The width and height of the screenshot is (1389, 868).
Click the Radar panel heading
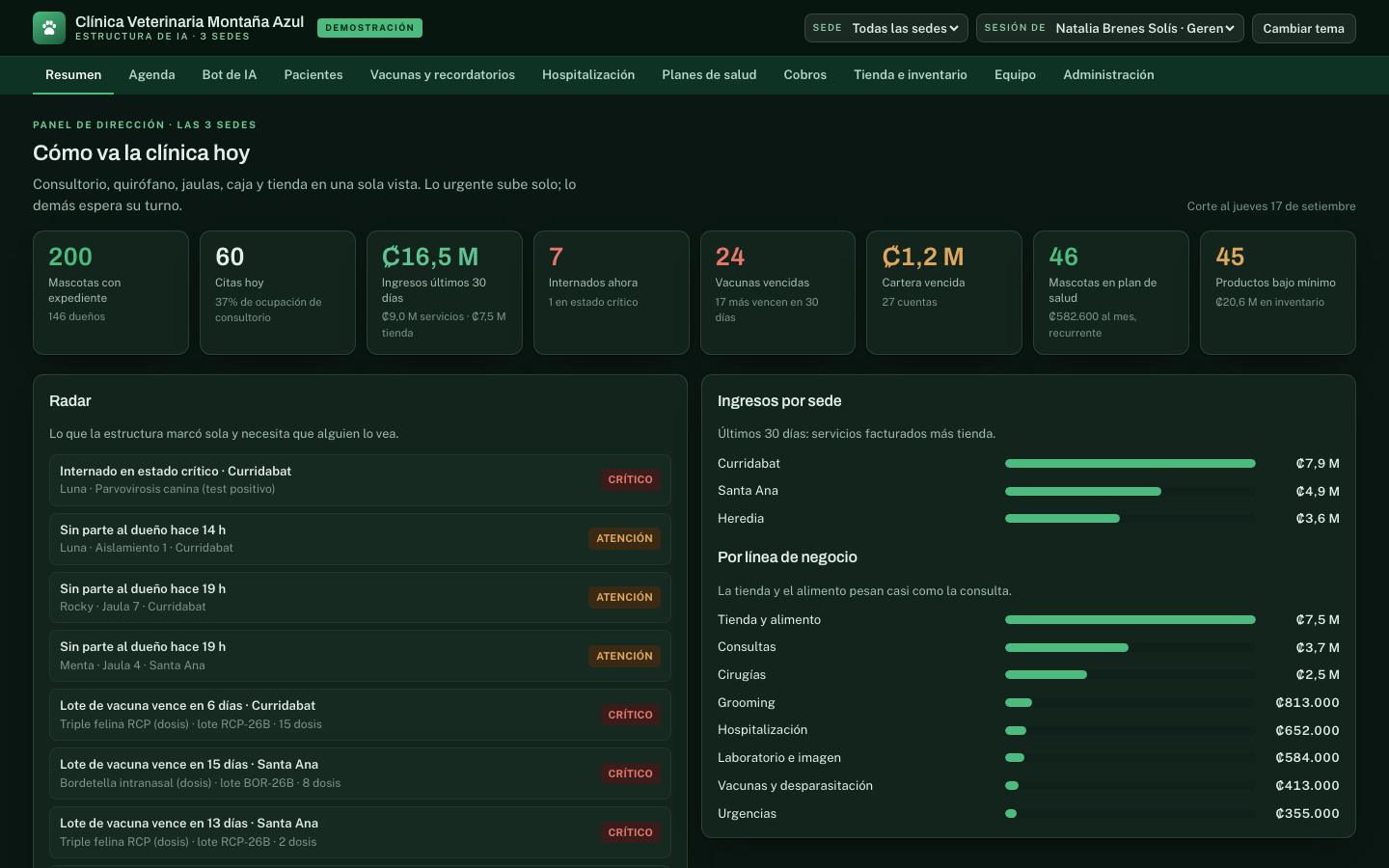70,401
